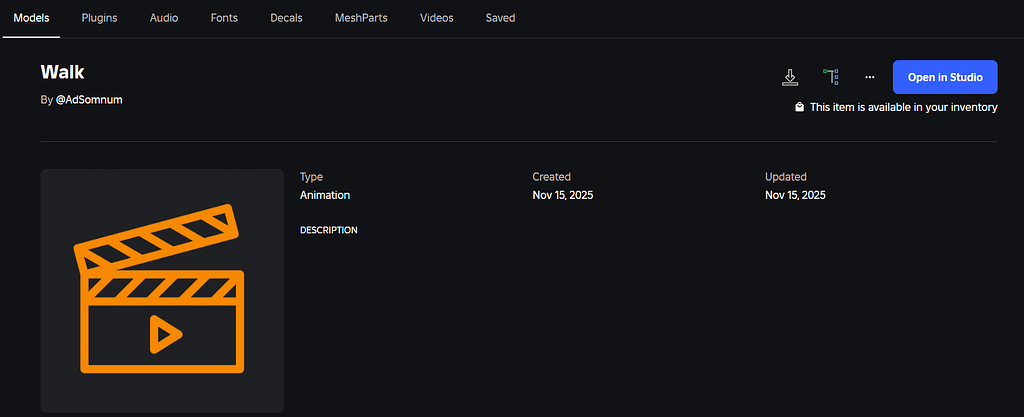
Task: Open the Audio tab
Action: 164,18
